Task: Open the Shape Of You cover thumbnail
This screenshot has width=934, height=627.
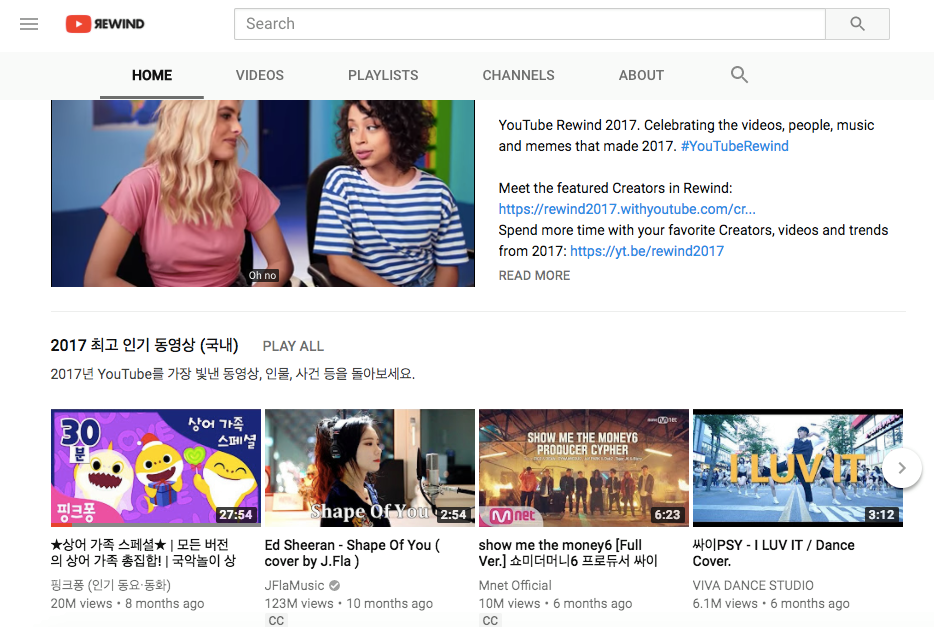Action: (x=370, y=468)
